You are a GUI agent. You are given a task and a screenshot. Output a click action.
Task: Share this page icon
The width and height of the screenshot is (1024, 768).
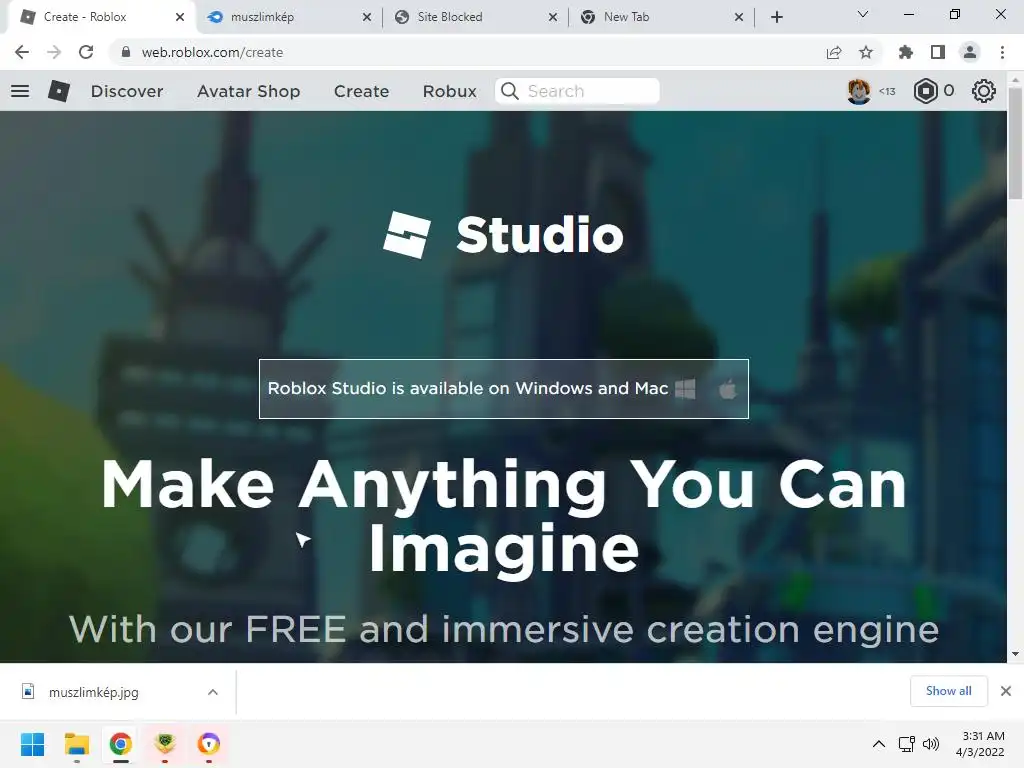[x=834, y=52]
